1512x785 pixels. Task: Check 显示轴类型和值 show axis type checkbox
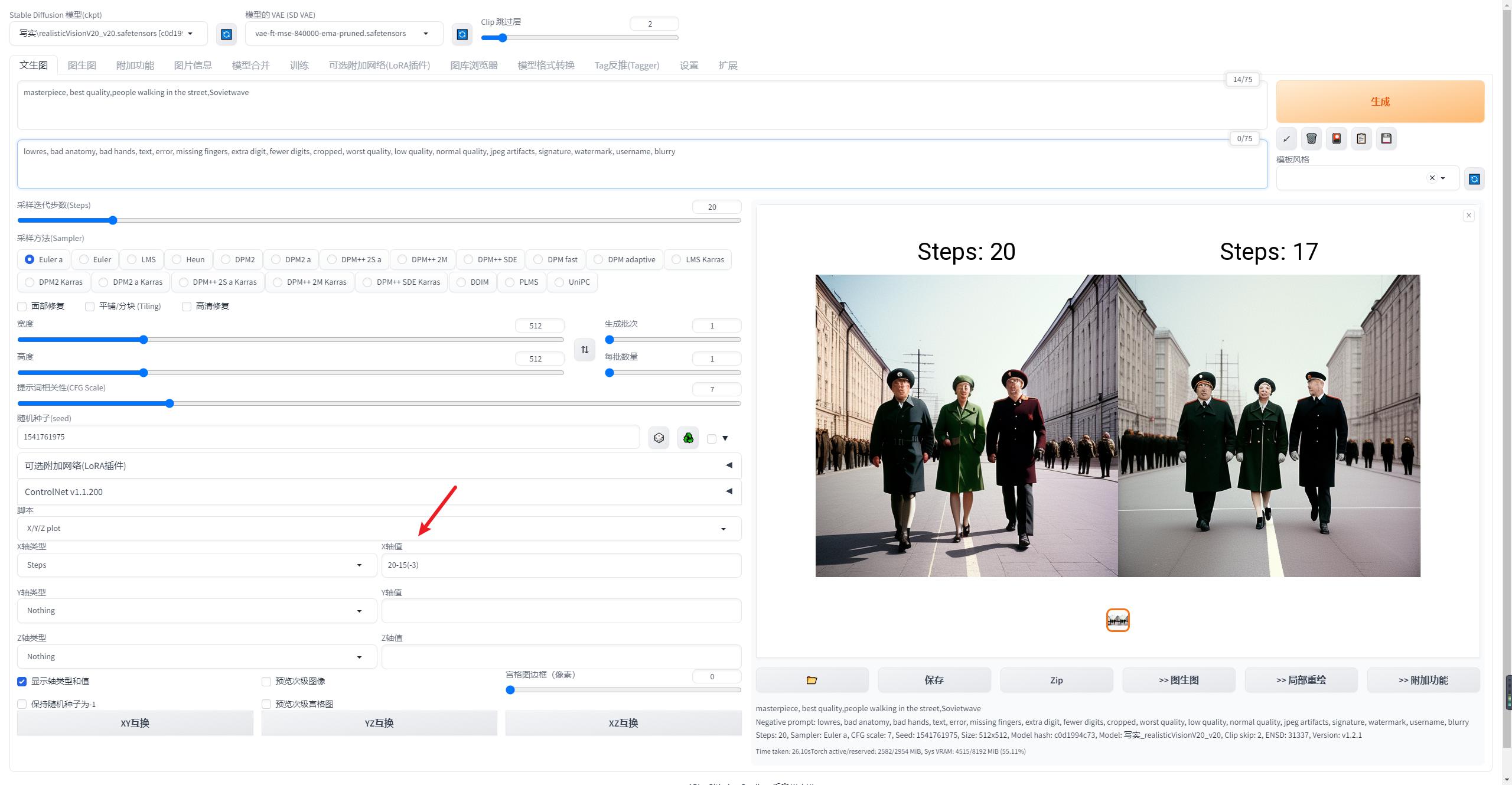coord(22,680)
